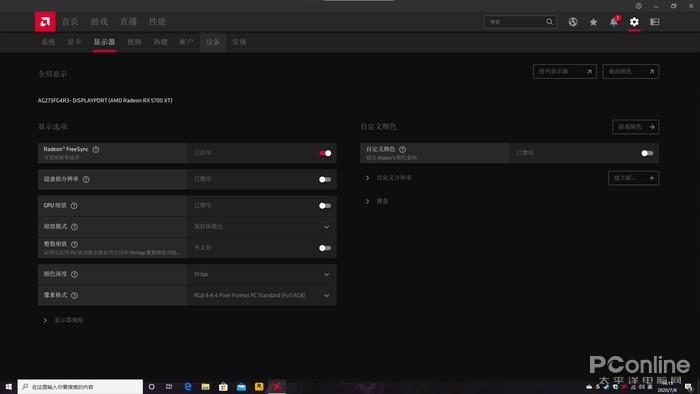Switch to 系统 settings tab
This screenshot has width=700, height=394.
point(48,42)
